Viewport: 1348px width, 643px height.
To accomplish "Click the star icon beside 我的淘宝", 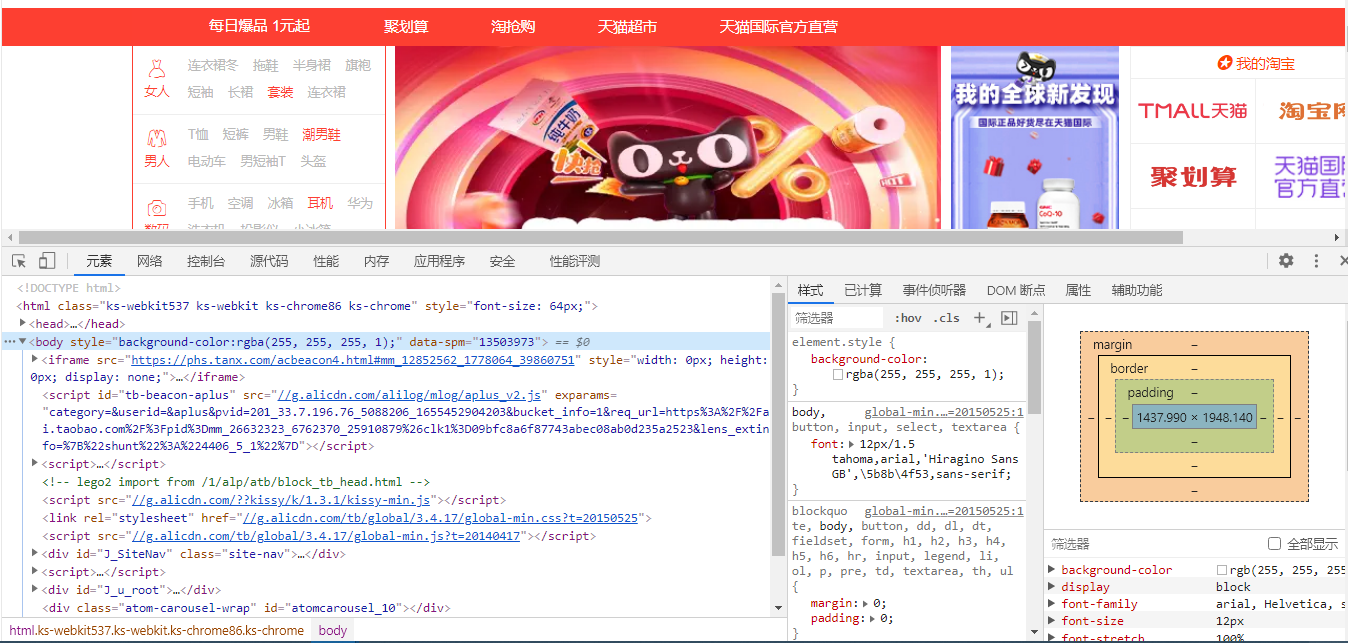I will pos(1224,63).
